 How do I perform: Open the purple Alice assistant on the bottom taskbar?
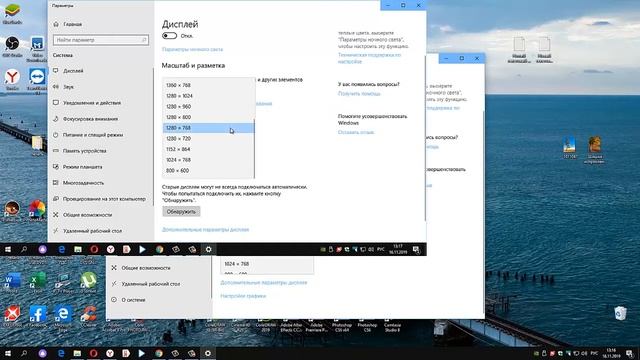pyautogui.click(x=42, y=353)
